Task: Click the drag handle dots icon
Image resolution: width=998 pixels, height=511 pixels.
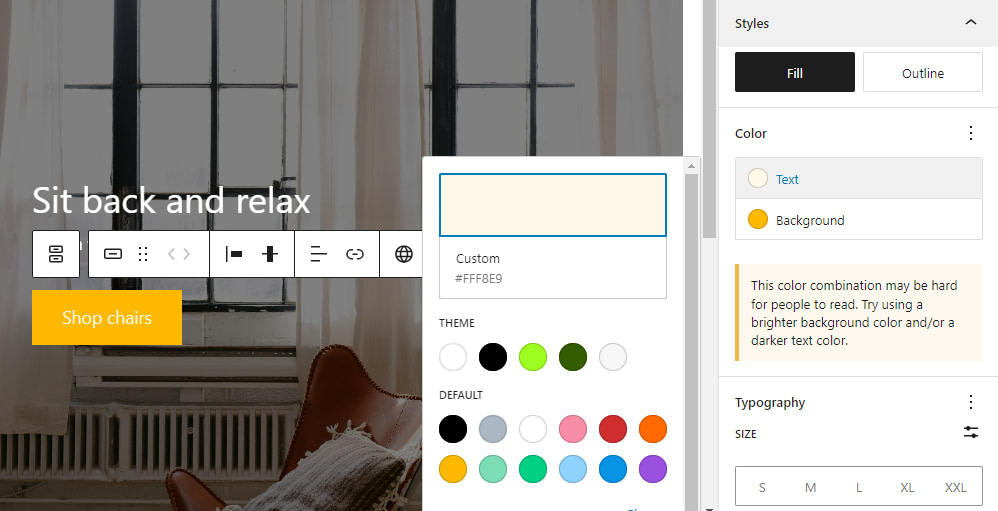Action: point(143,254)
